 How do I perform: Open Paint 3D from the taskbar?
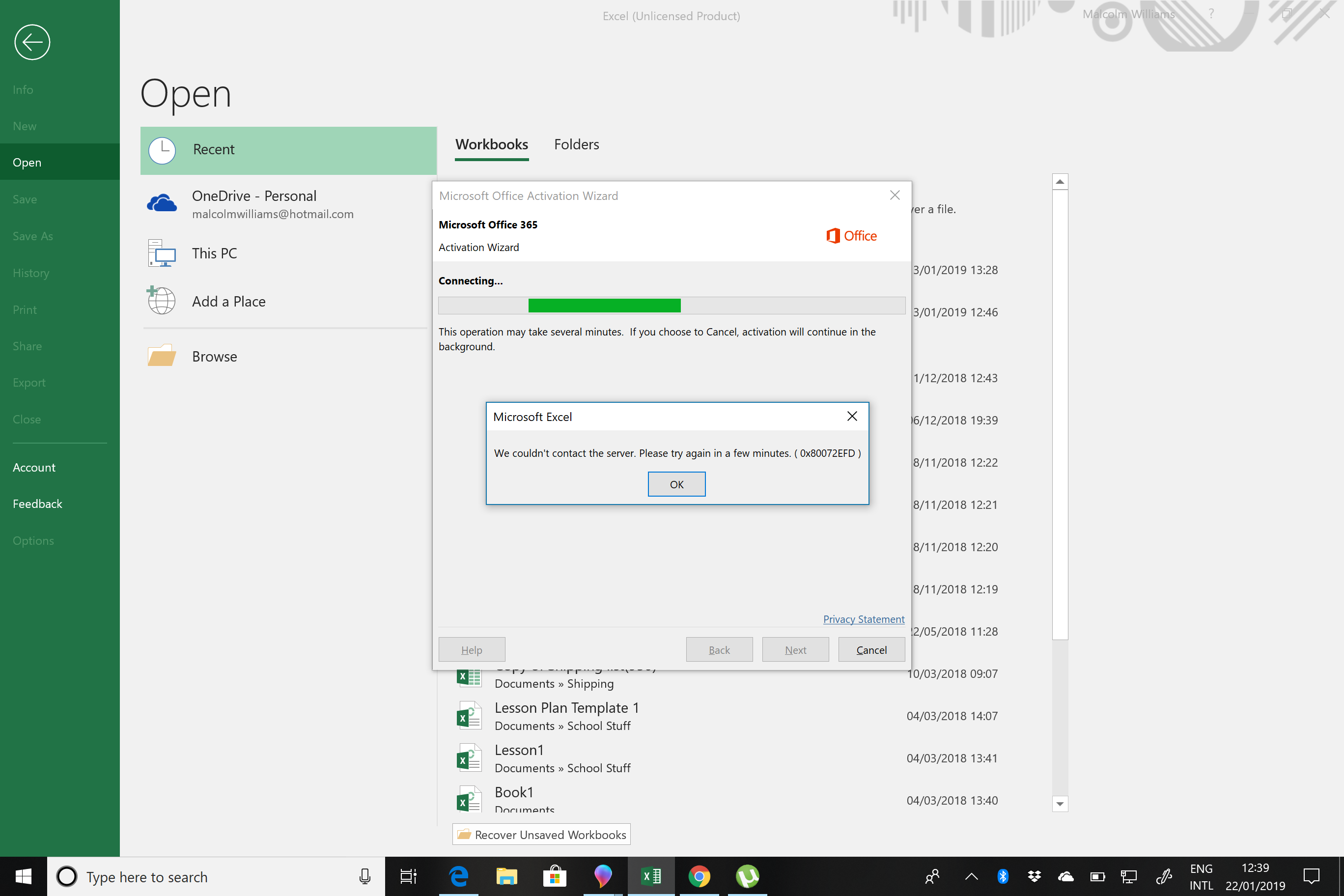click(603, 876)
